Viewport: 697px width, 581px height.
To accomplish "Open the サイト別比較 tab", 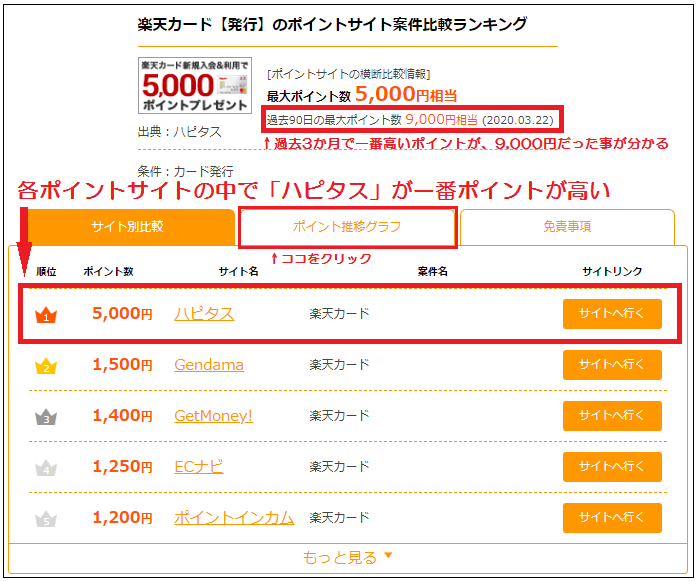I will click(x=128, y=227).
